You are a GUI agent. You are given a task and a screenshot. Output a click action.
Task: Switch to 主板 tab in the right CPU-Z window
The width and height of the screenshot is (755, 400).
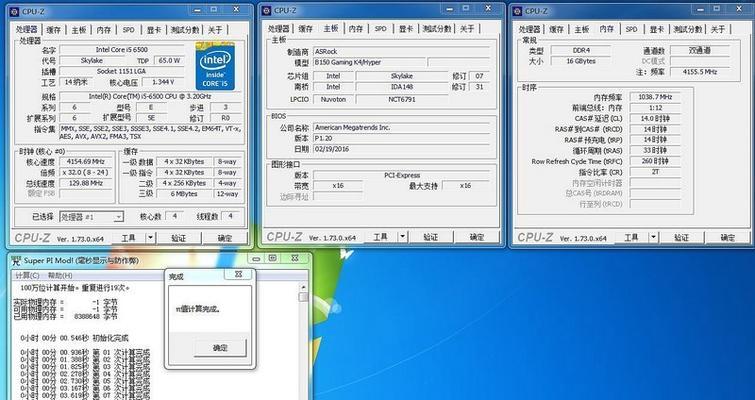coord(582,29)
